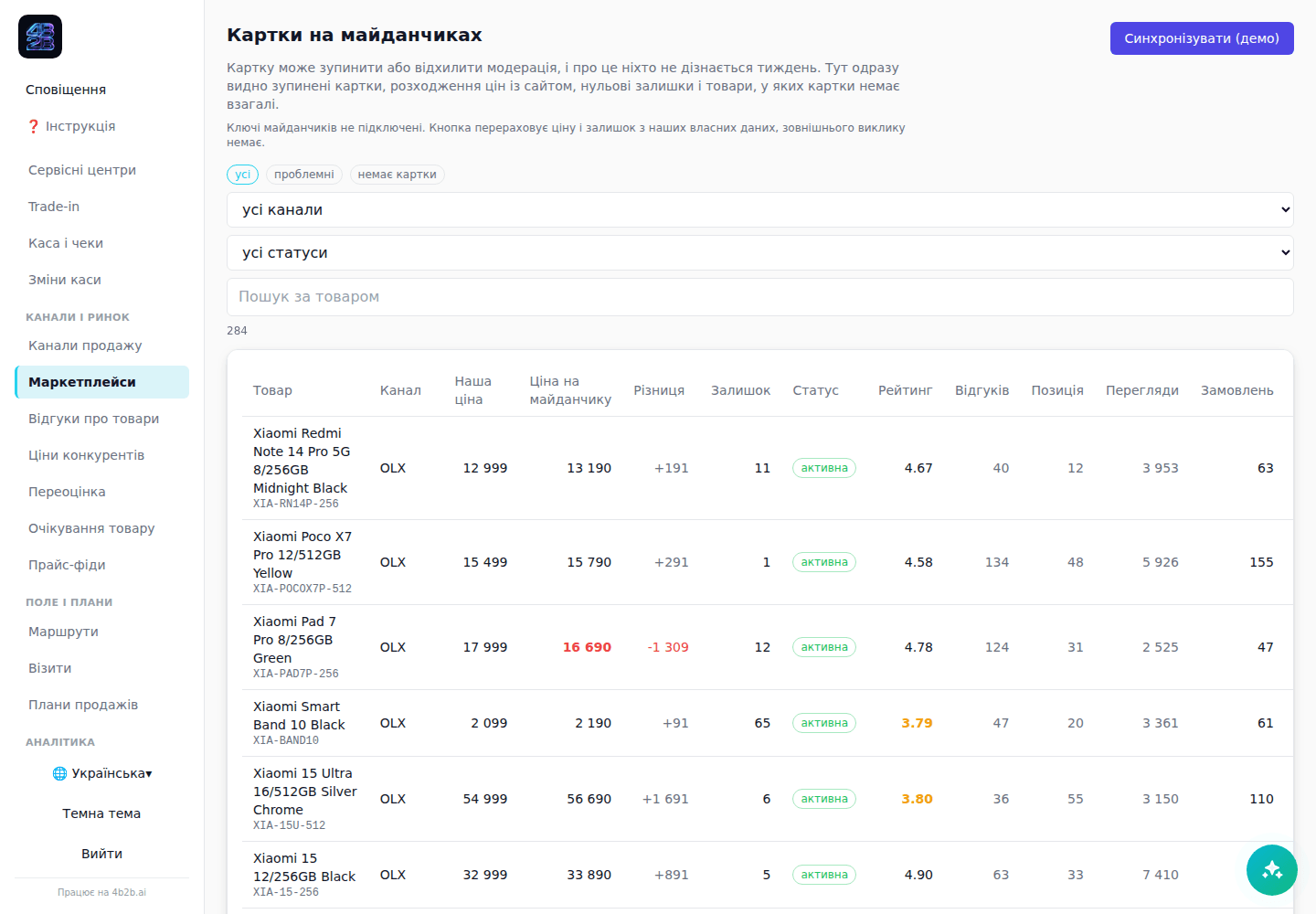Click the Товар column header
The width and height of the screenshot is (1316, 914).
[x=272, y=390]
